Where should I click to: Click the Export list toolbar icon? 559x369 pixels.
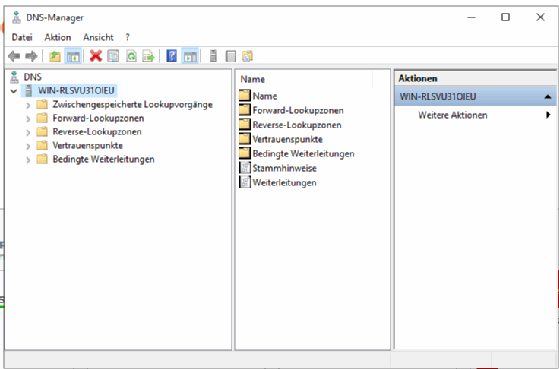click(x=148, y=56)
